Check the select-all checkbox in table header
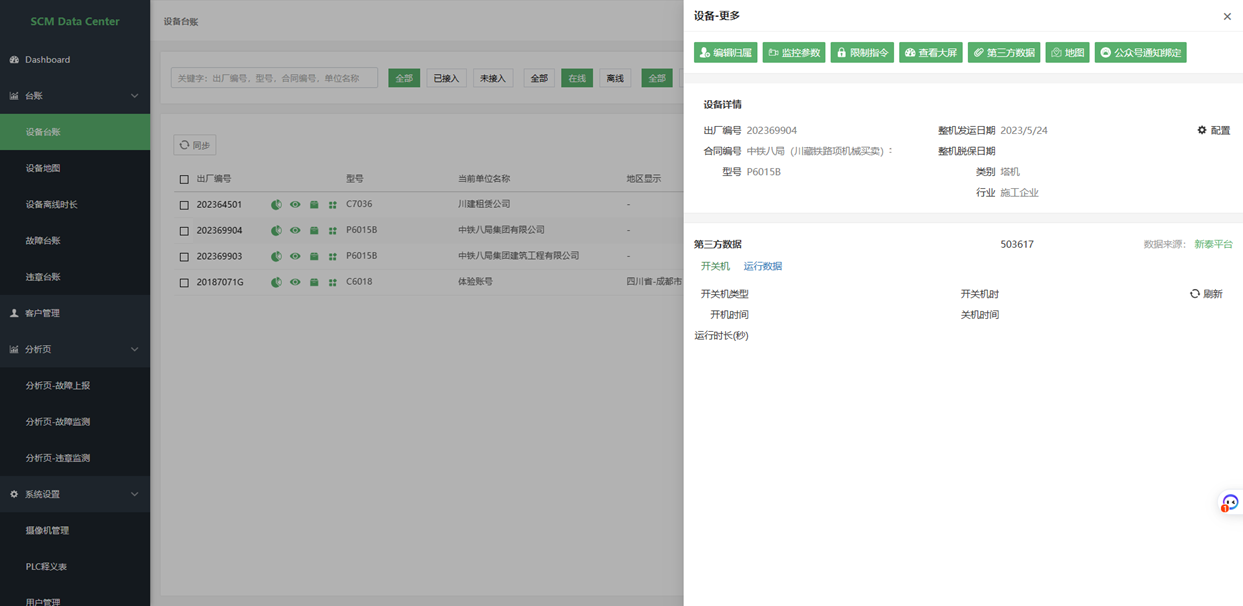 click(x=184, y=178)
